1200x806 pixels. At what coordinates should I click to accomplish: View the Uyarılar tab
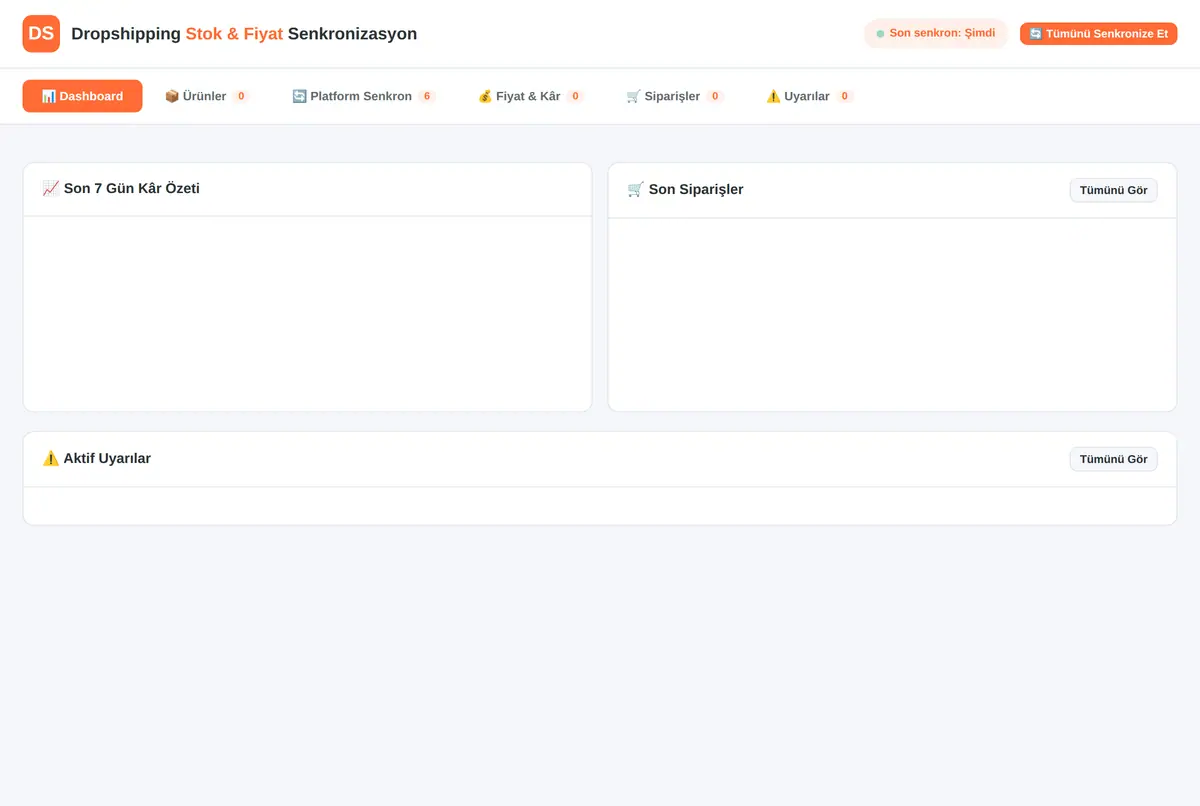pos(810,96)
